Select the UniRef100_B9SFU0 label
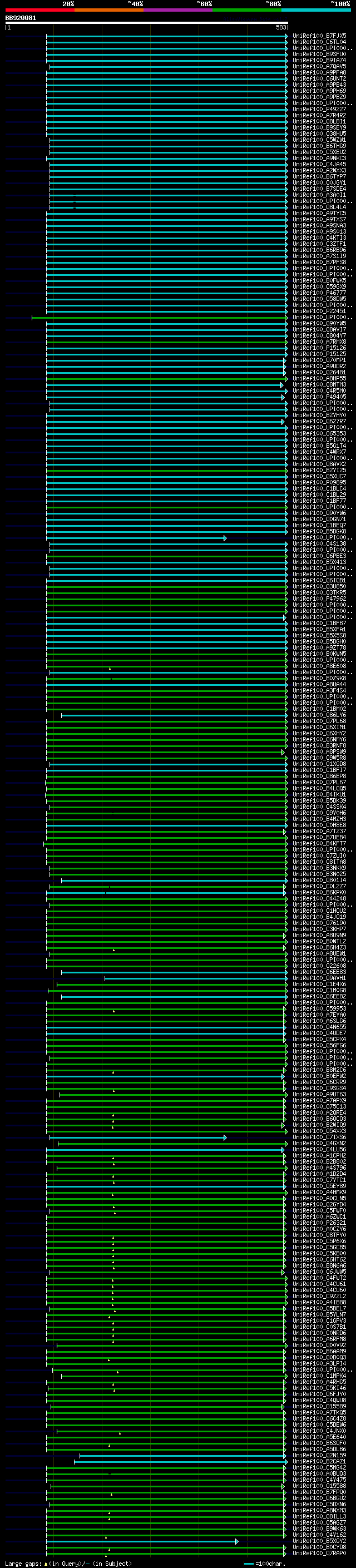 pos(319,54)
